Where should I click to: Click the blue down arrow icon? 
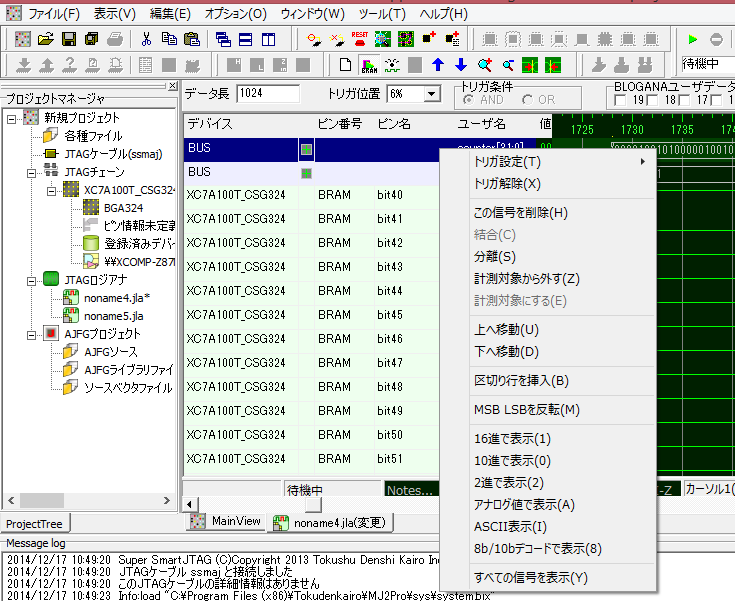click(x=460, y=65)
